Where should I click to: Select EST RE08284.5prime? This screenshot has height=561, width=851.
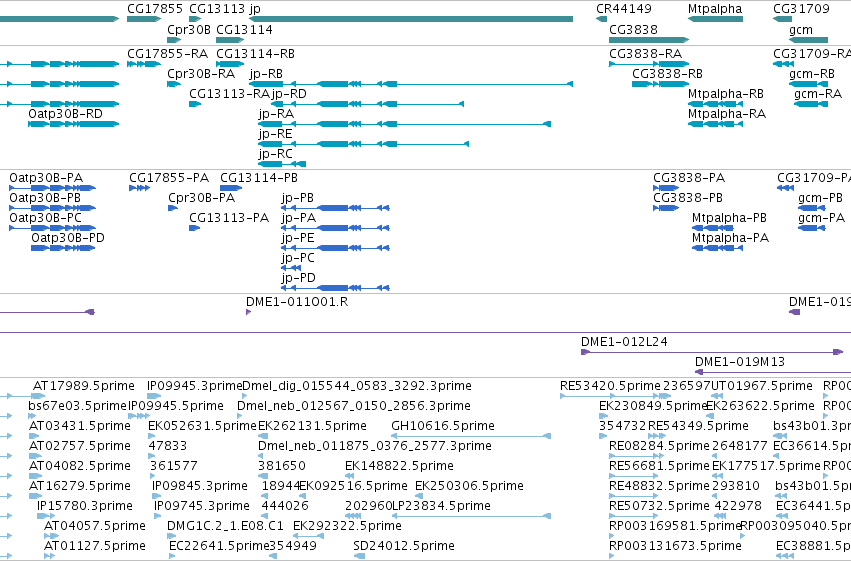click(x=659, y=447)
